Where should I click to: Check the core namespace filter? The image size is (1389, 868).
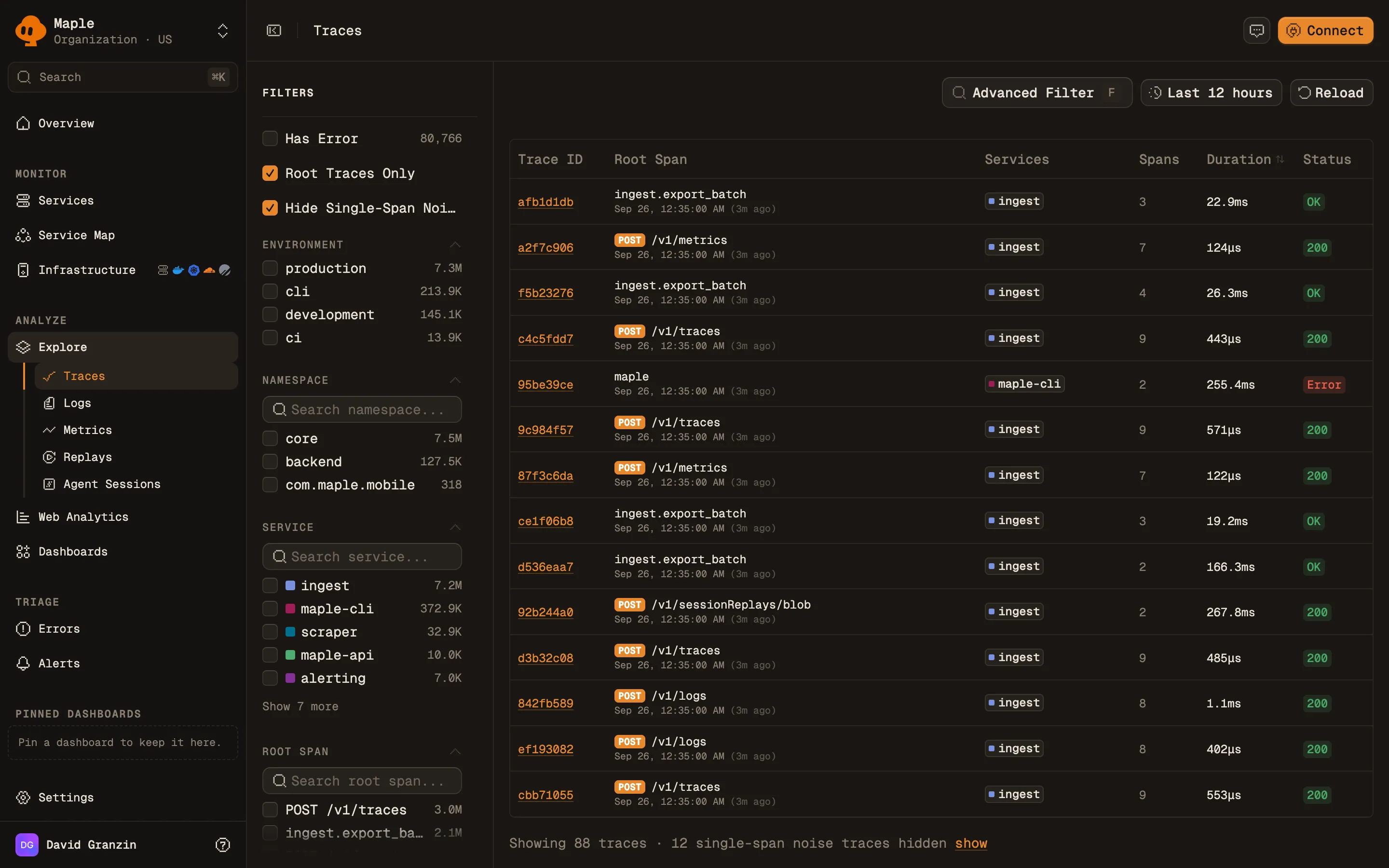tap(270, 439)
